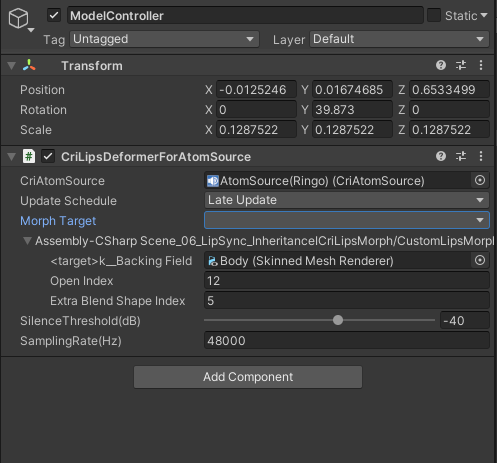The height and width of the screenshot is (463, 497).
Task: Click the Add Component button
Action: (x=248, y=377)
